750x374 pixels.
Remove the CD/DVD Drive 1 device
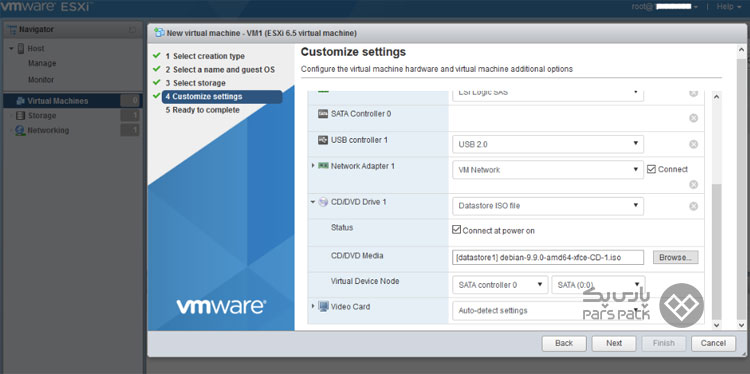[x=693, y=206]
